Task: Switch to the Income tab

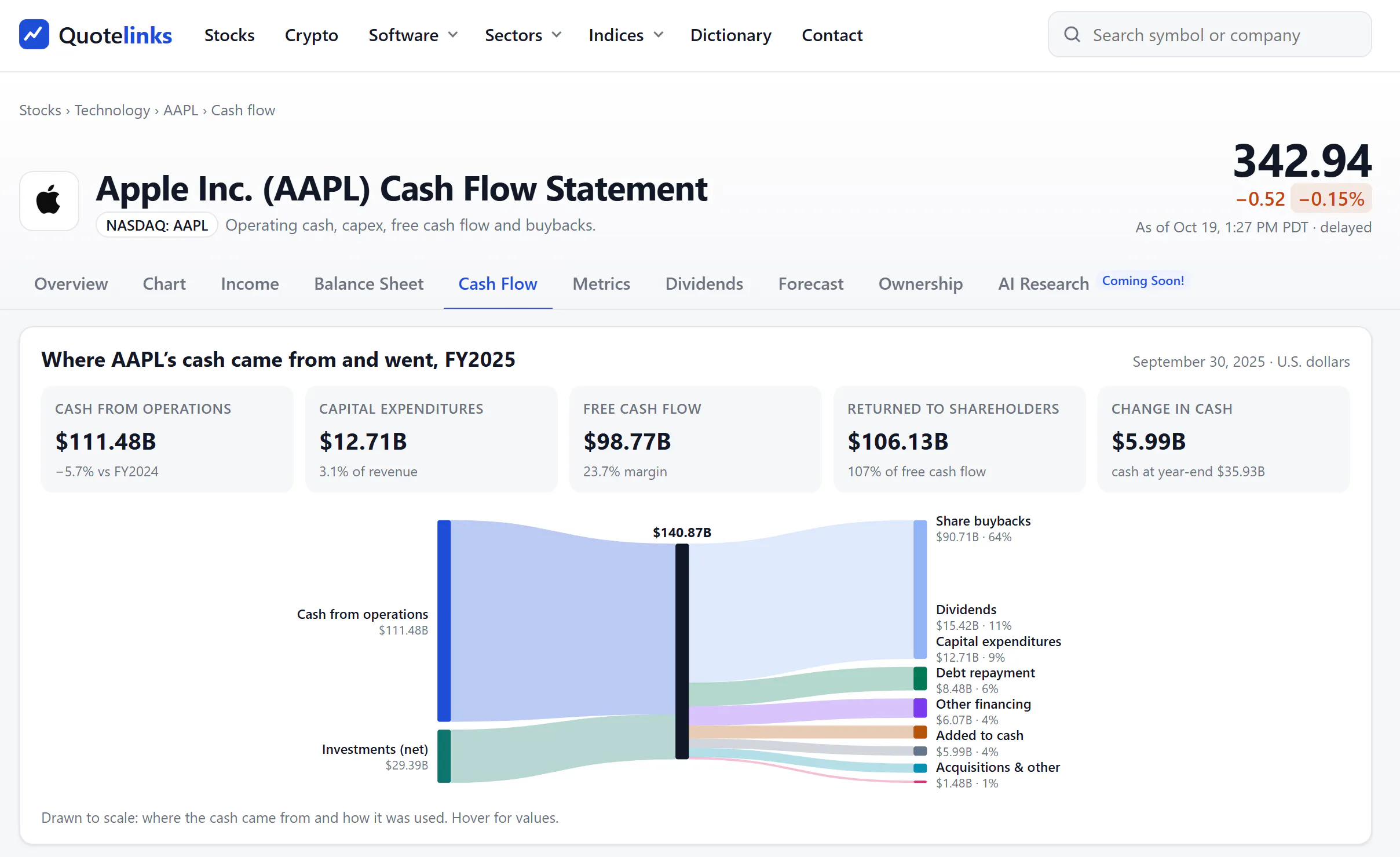Action: tap(250, 283)
